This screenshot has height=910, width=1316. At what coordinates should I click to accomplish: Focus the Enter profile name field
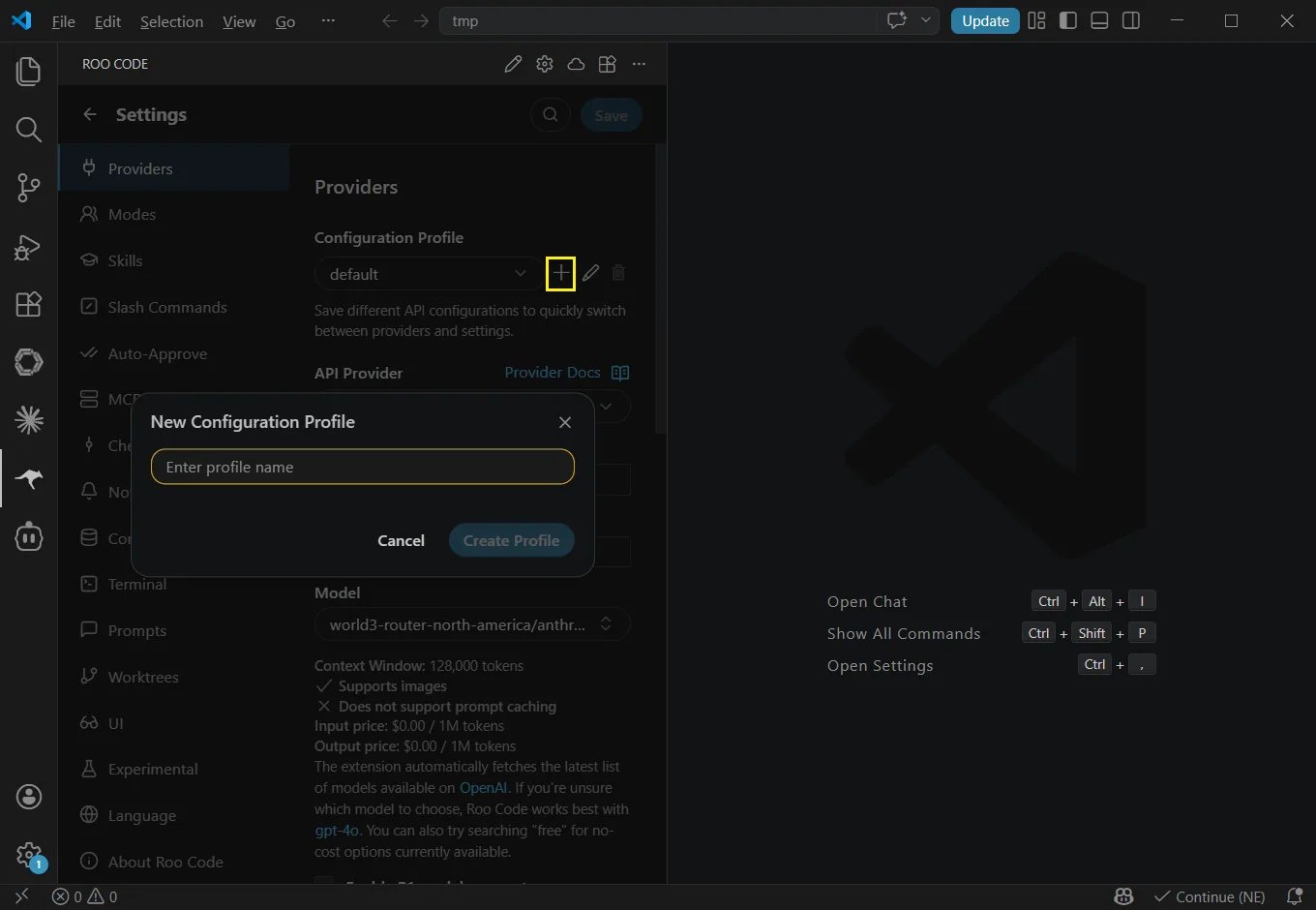363,467
